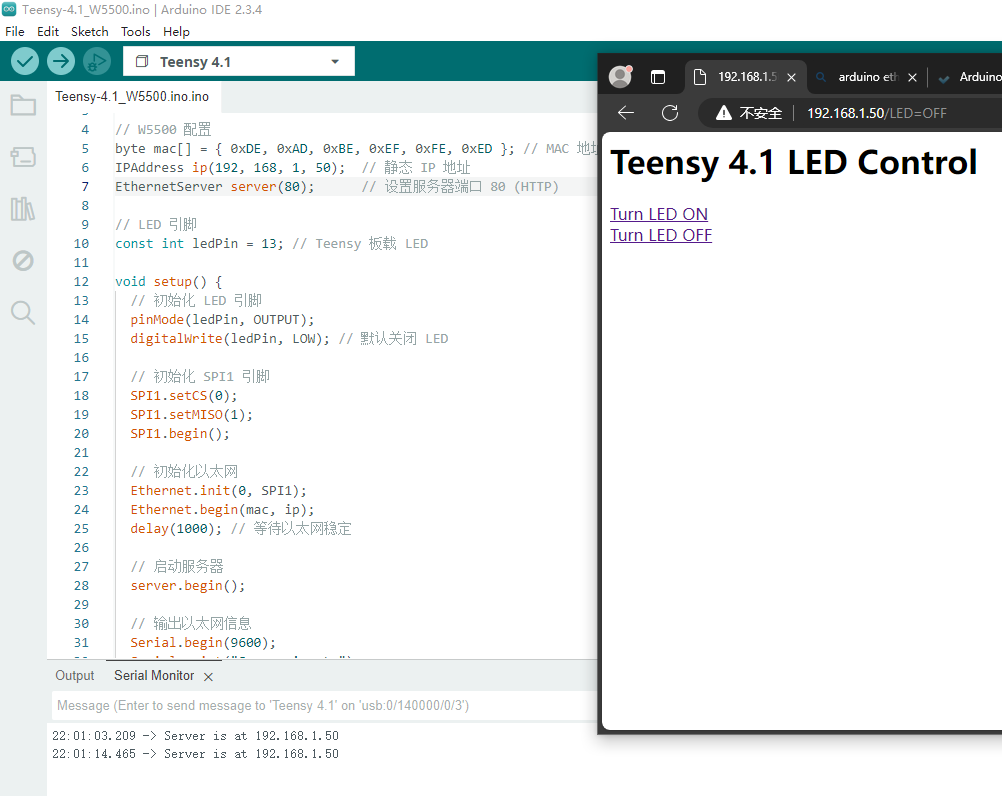Click the 'Teensy 4.1 LED Control' heading

794,162
